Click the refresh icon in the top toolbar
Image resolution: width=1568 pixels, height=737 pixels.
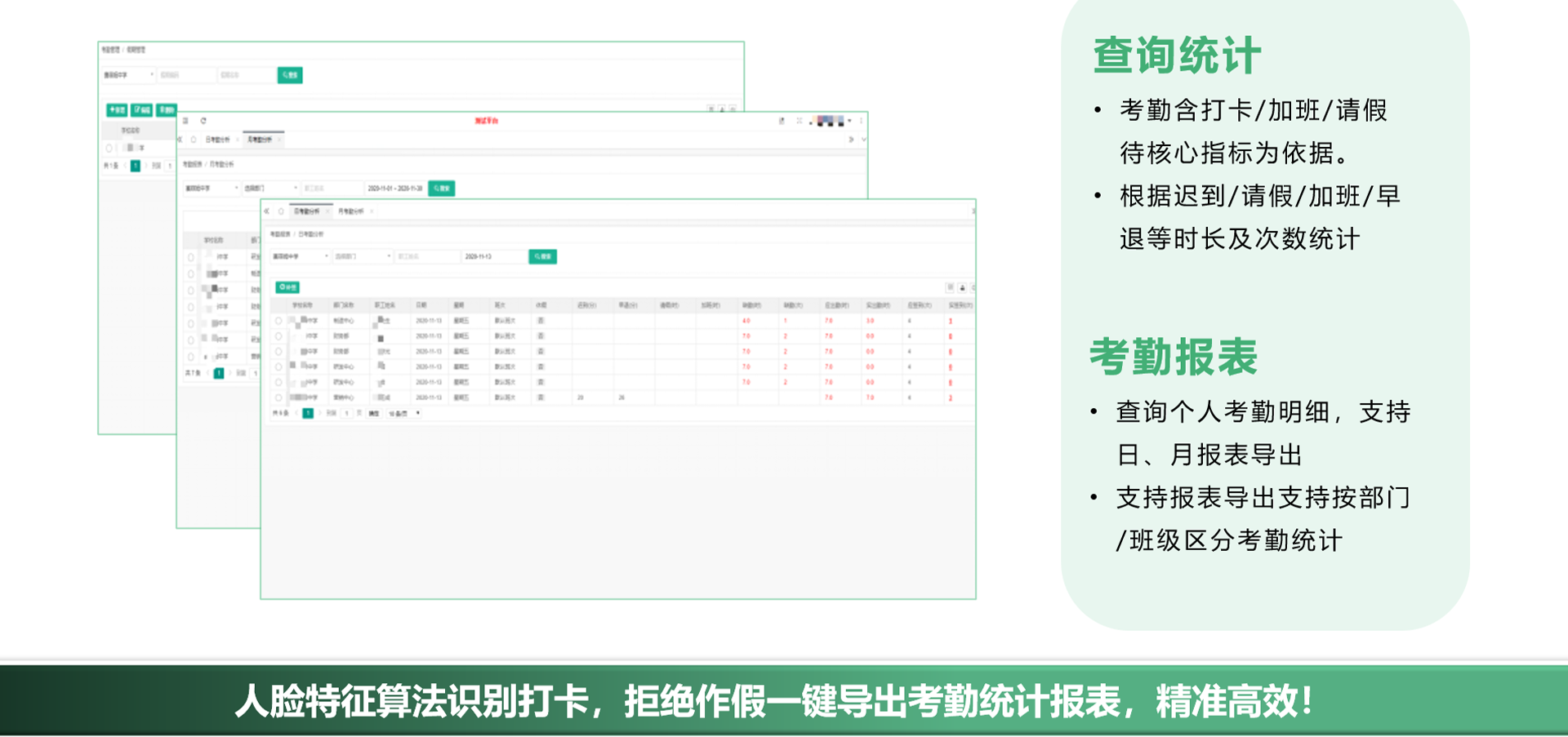pos(203,121)
